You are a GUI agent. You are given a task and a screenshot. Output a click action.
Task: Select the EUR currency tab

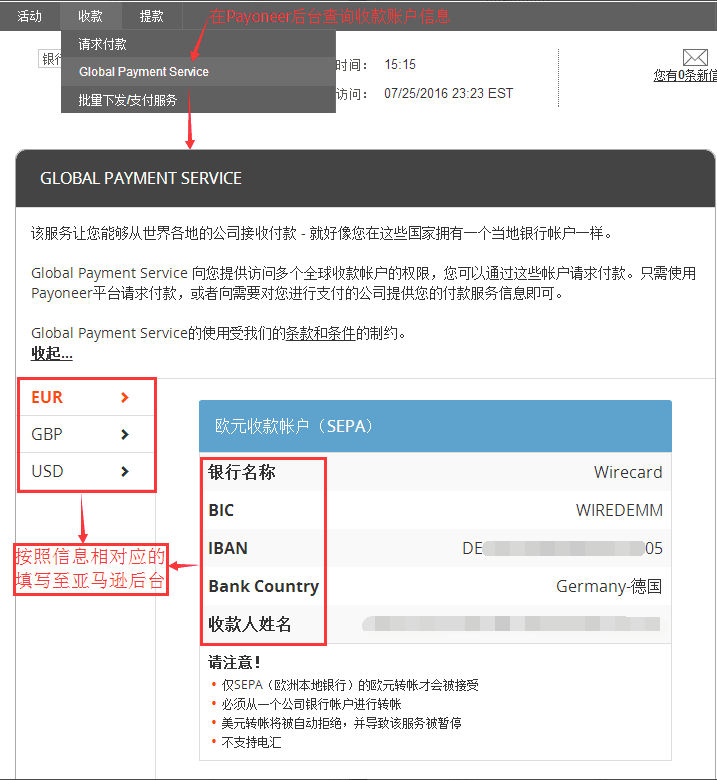(x=87, y=397)
